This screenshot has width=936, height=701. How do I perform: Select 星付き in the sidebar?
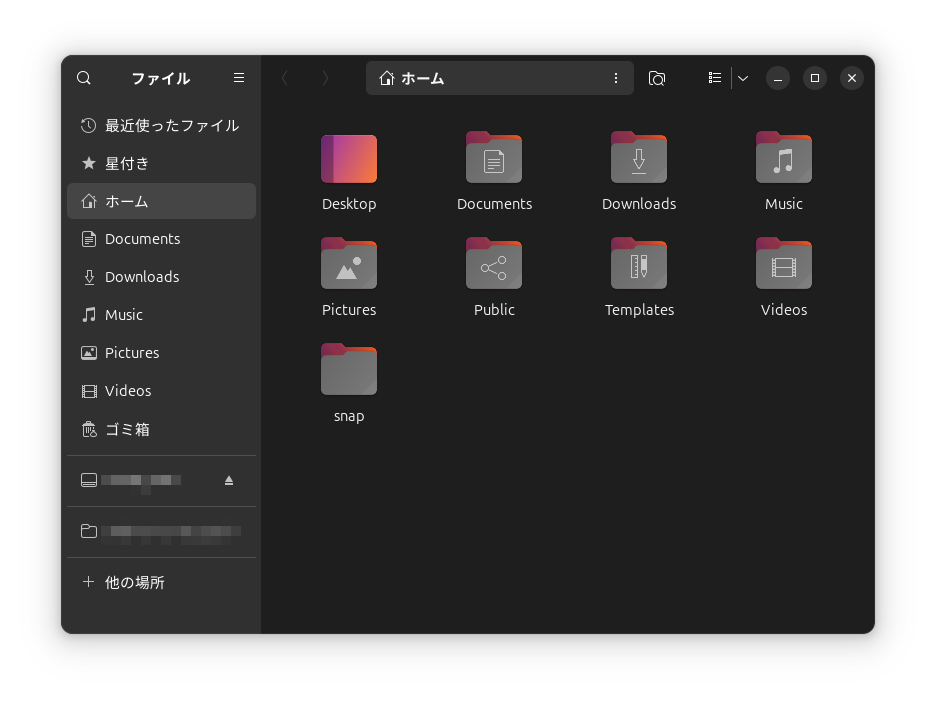[161, 164]
